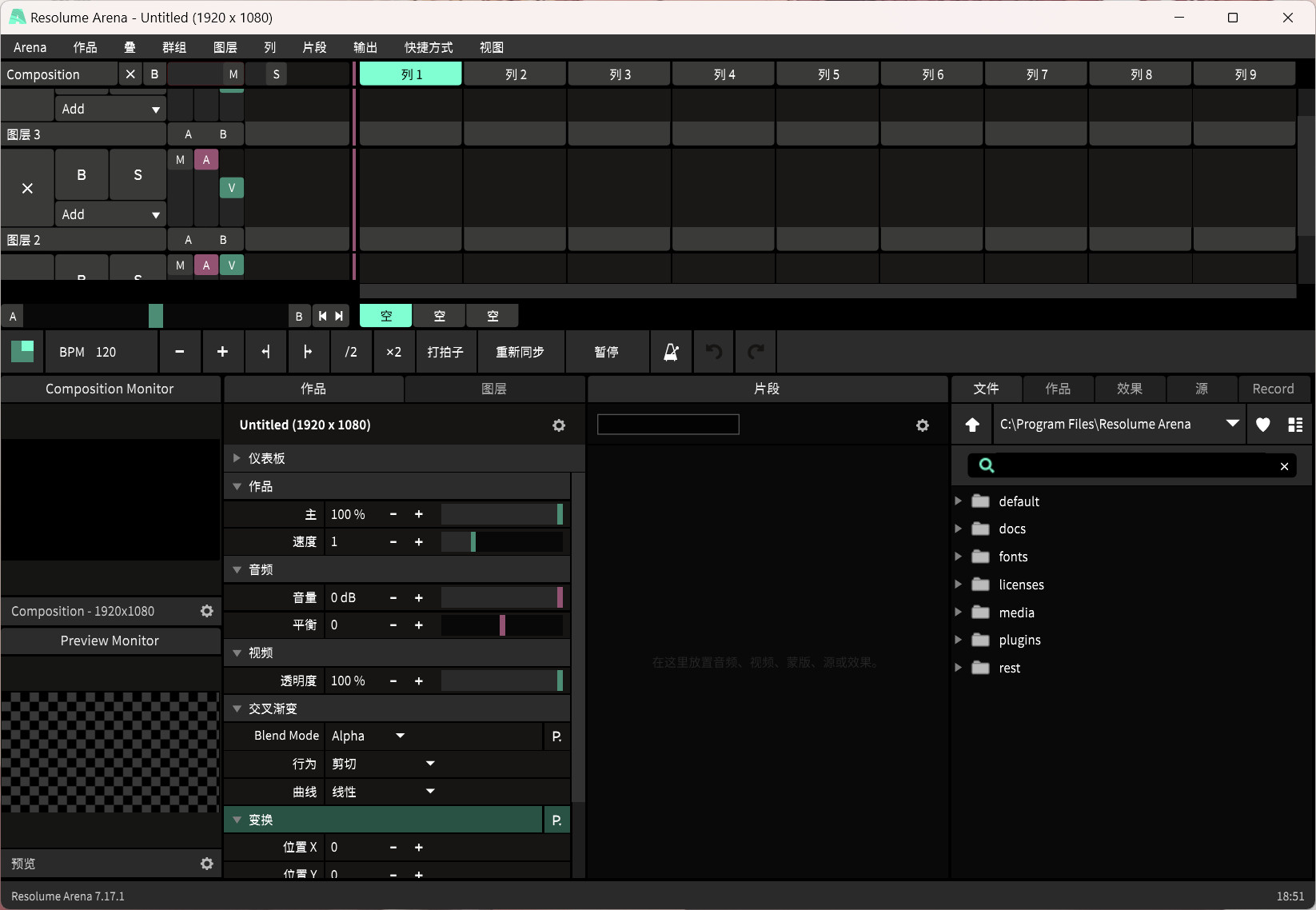Open Blend Mode P parameter button
This screenshot has width=1316, height=910.
click(556, 736)
